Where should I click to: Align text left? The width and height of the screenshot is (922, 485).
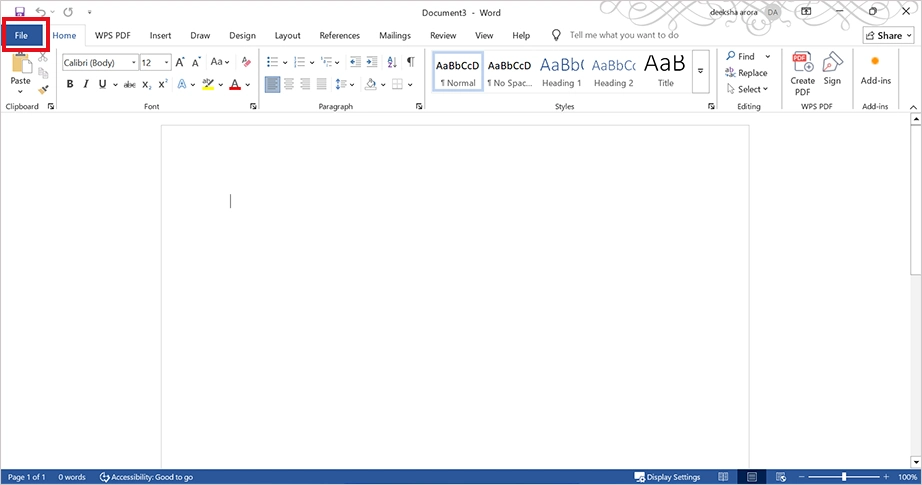pos(272,84)
